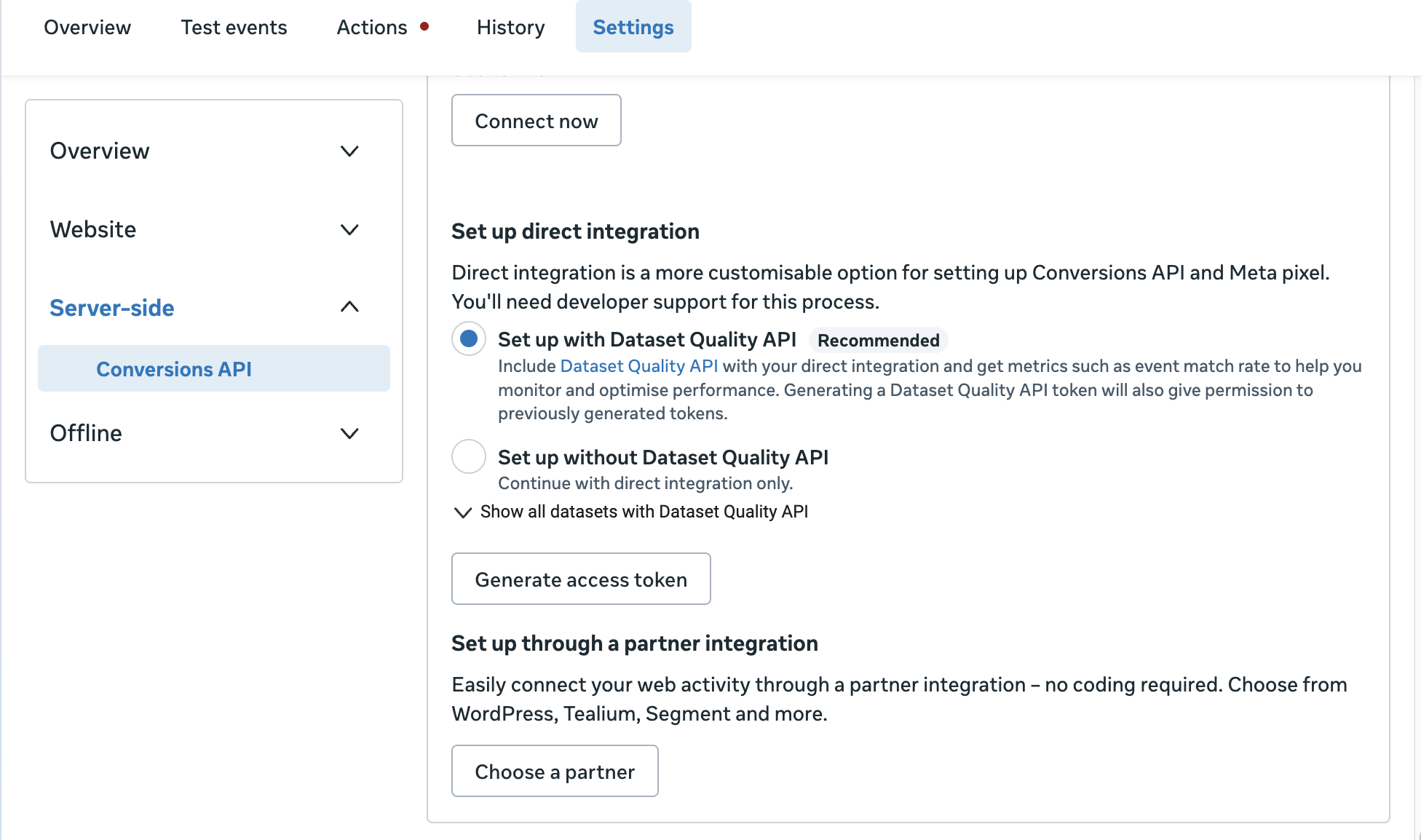Viewport: 1421px width, 840px height.
Task: Expand the Website section chevron
Action: coord(349,229)
